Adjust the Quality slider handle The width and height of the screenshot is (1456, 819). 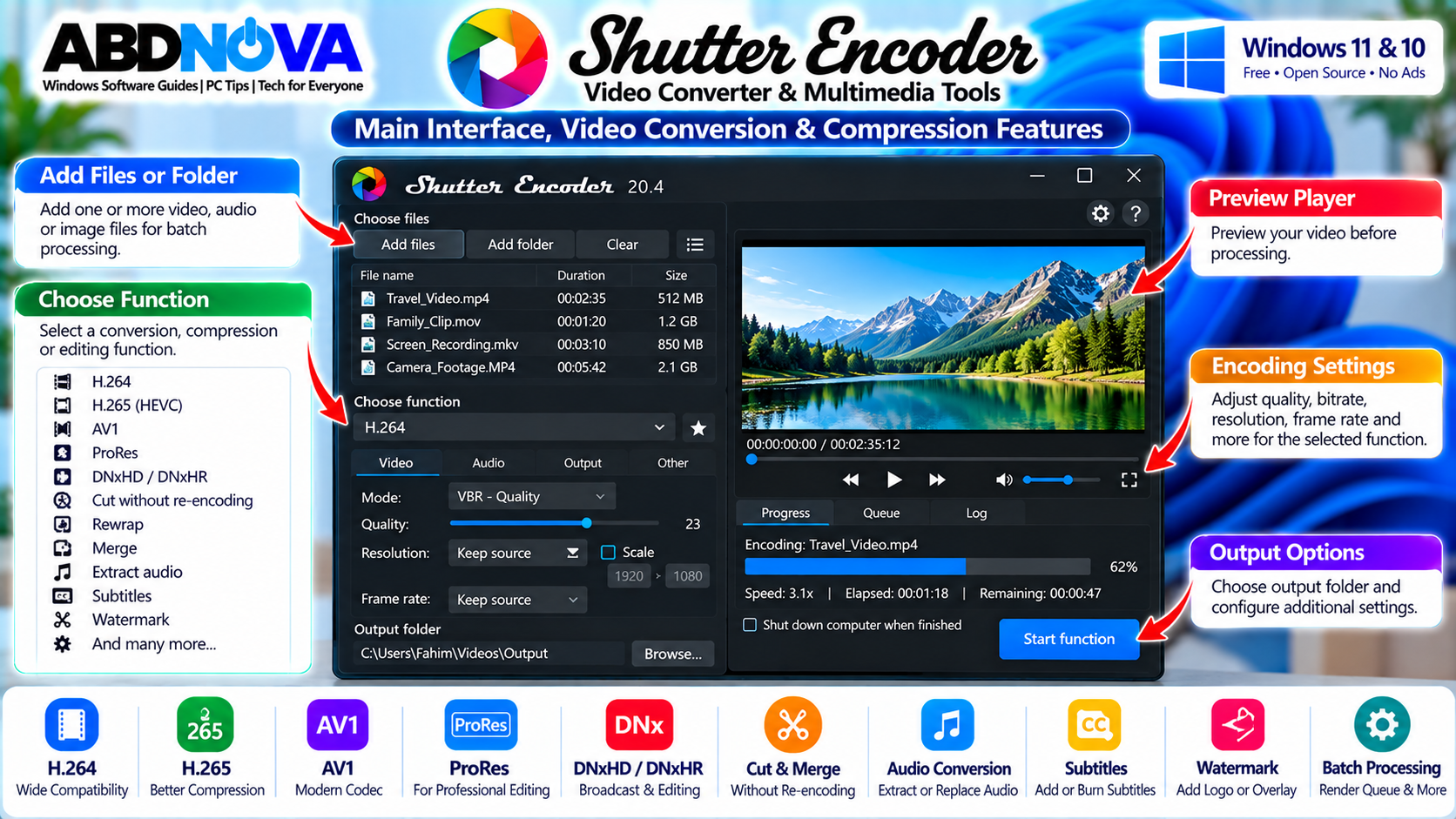(587, 523)
